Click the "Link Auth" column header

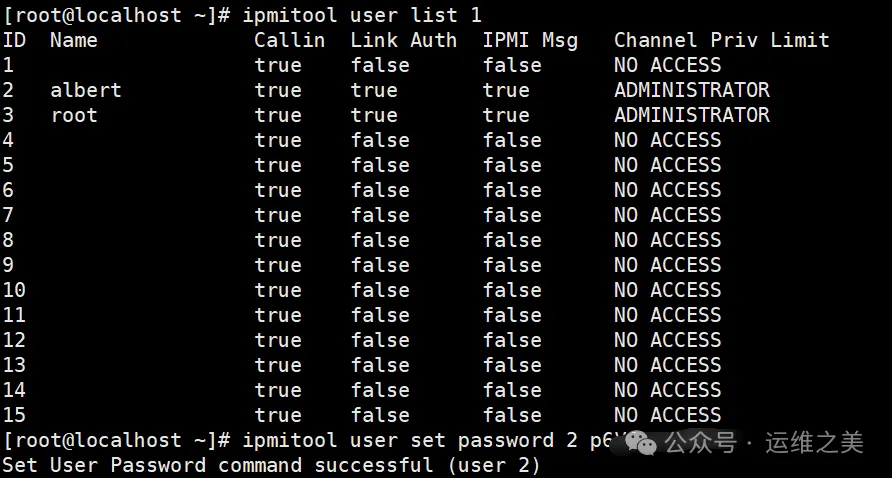tap(403, 40)
